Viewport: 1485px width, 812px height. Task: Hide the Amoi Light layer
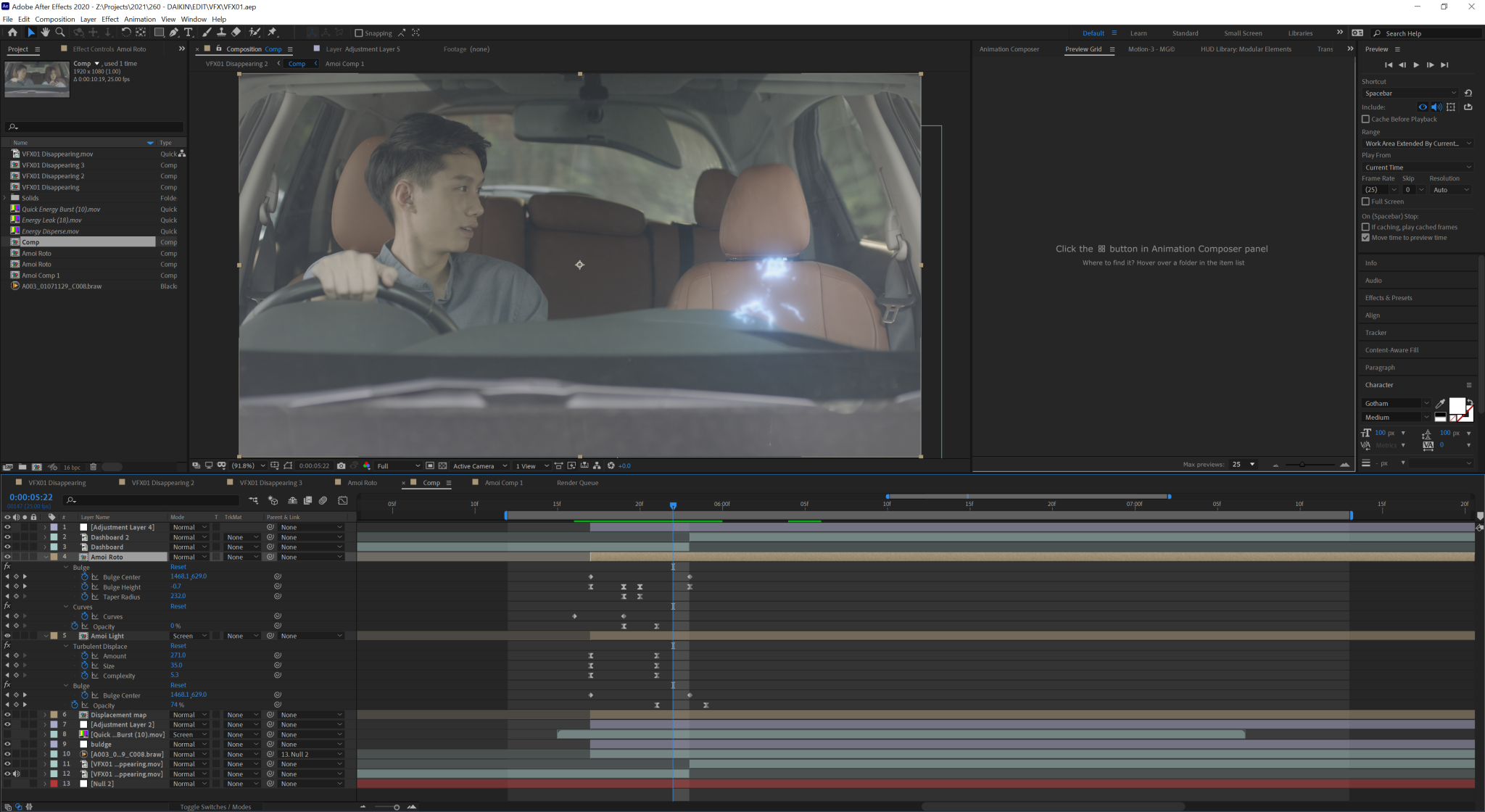click(x=7, y=636)
